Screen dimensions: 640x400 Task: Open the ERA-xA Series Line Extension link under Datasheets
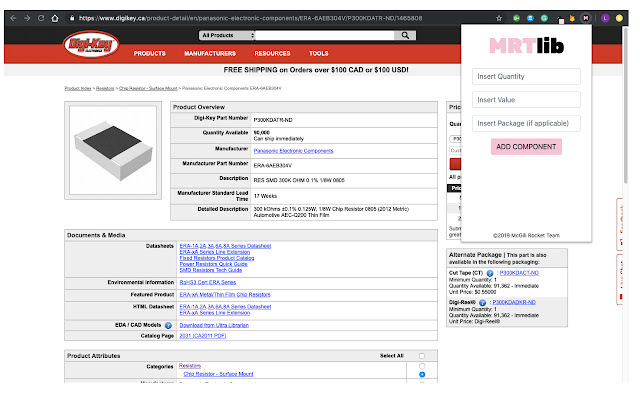click(x=215, y=252)
